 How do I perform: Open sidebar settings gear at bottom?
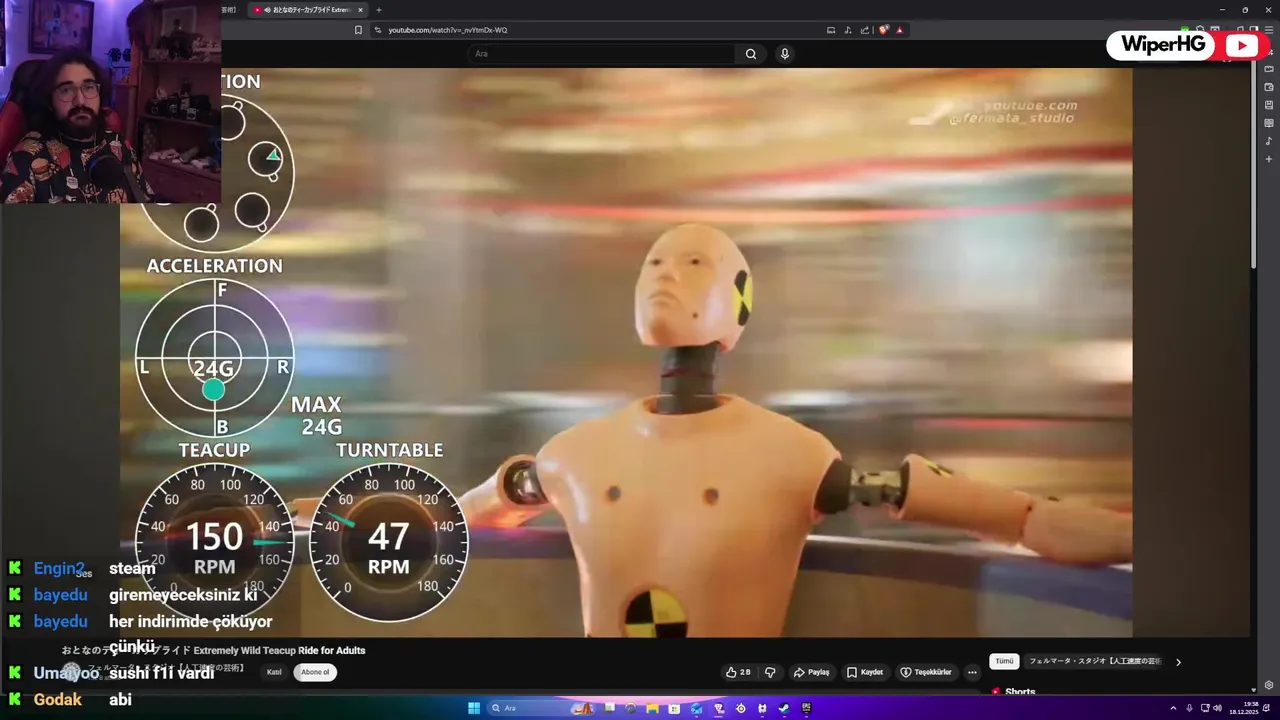[1269, 685]
